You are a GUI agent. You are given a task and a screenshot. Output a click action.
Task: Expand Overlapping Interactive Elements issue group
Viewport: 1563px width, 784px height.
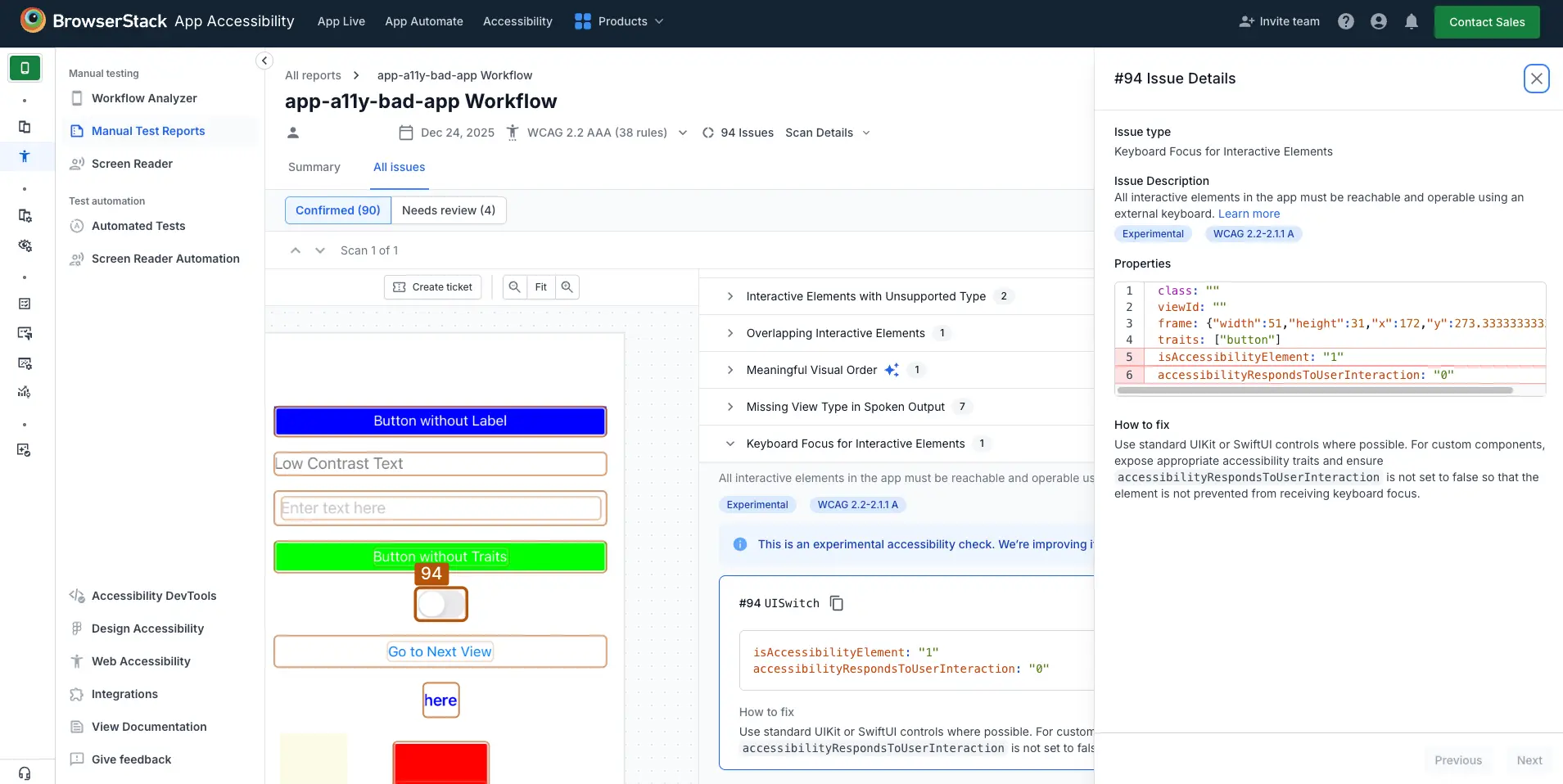click(x=835, y=333)
